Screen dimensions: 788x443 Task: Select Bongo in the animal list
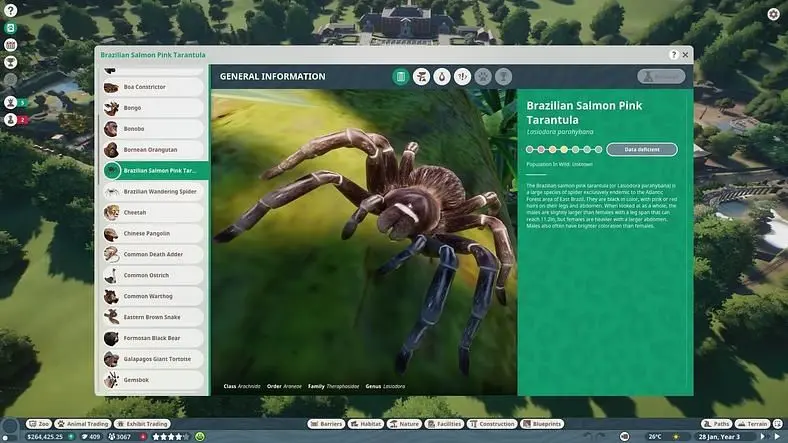(154, 108)
